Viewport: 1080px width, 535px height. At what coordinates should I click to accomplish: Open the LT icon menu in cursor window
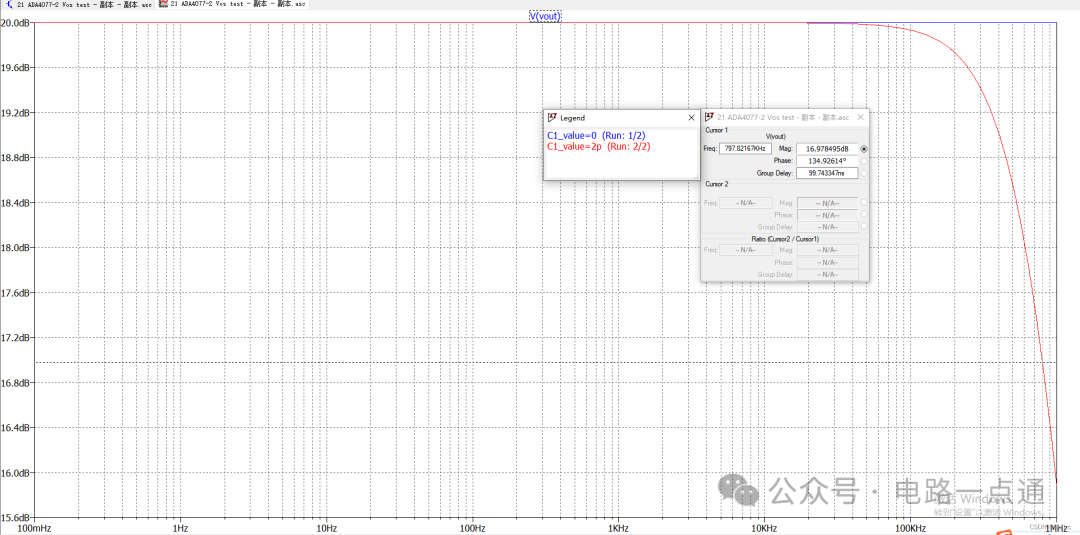709,117
